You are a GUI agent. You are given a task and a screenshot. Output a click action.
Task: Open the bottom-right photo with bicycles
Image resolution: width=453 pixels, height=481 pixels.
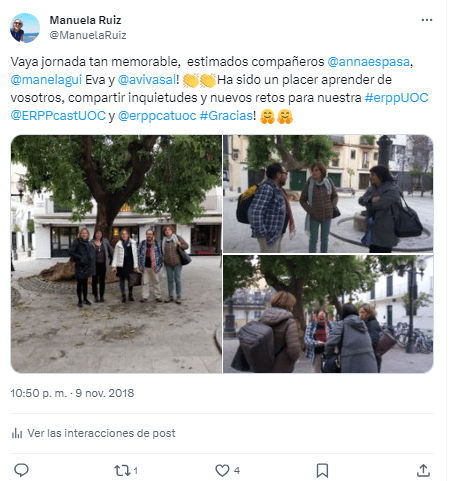tap(328, 314)
